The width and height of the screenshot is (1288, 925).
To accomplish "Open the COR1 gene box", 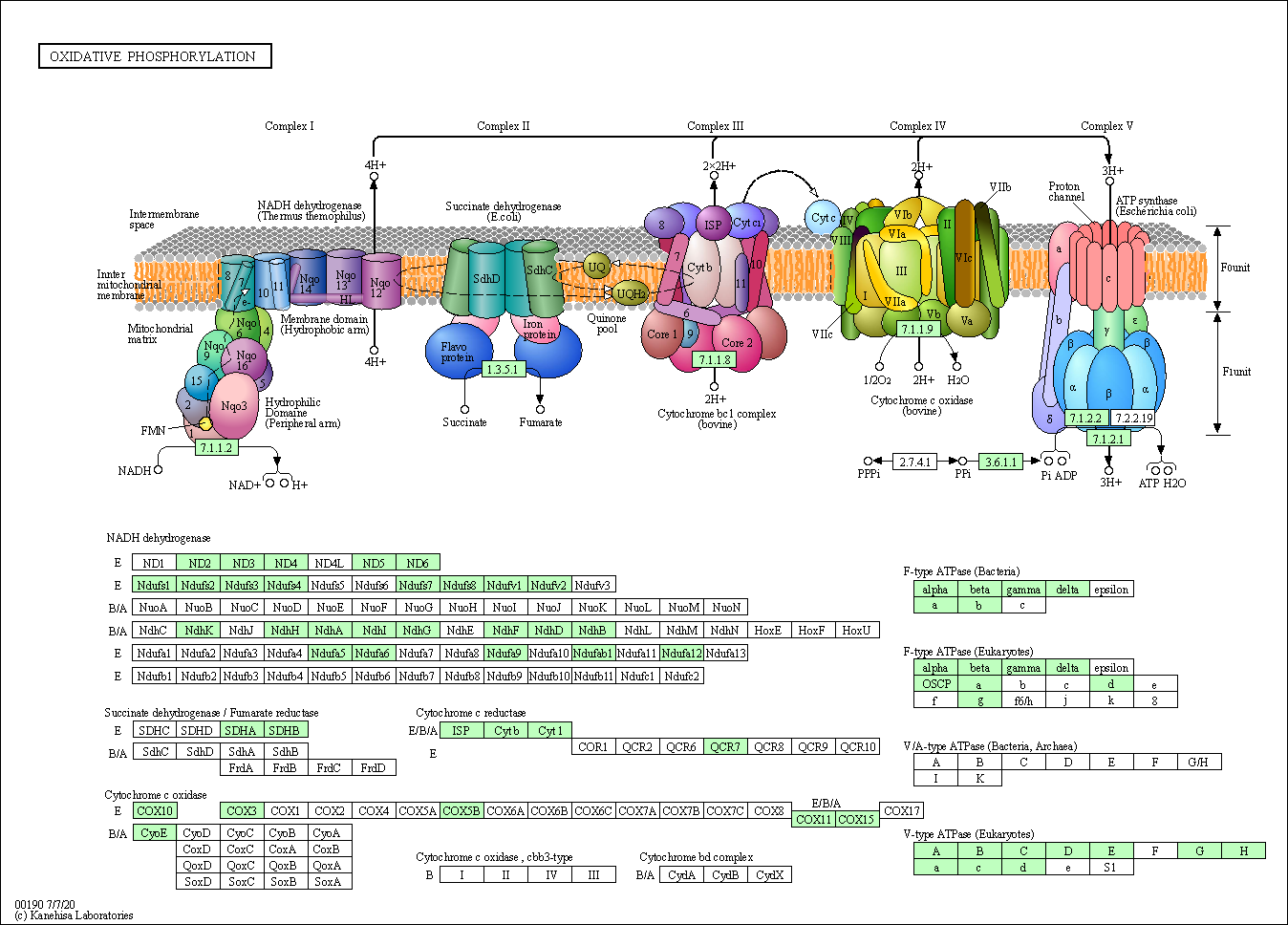I will coord(593,746).
